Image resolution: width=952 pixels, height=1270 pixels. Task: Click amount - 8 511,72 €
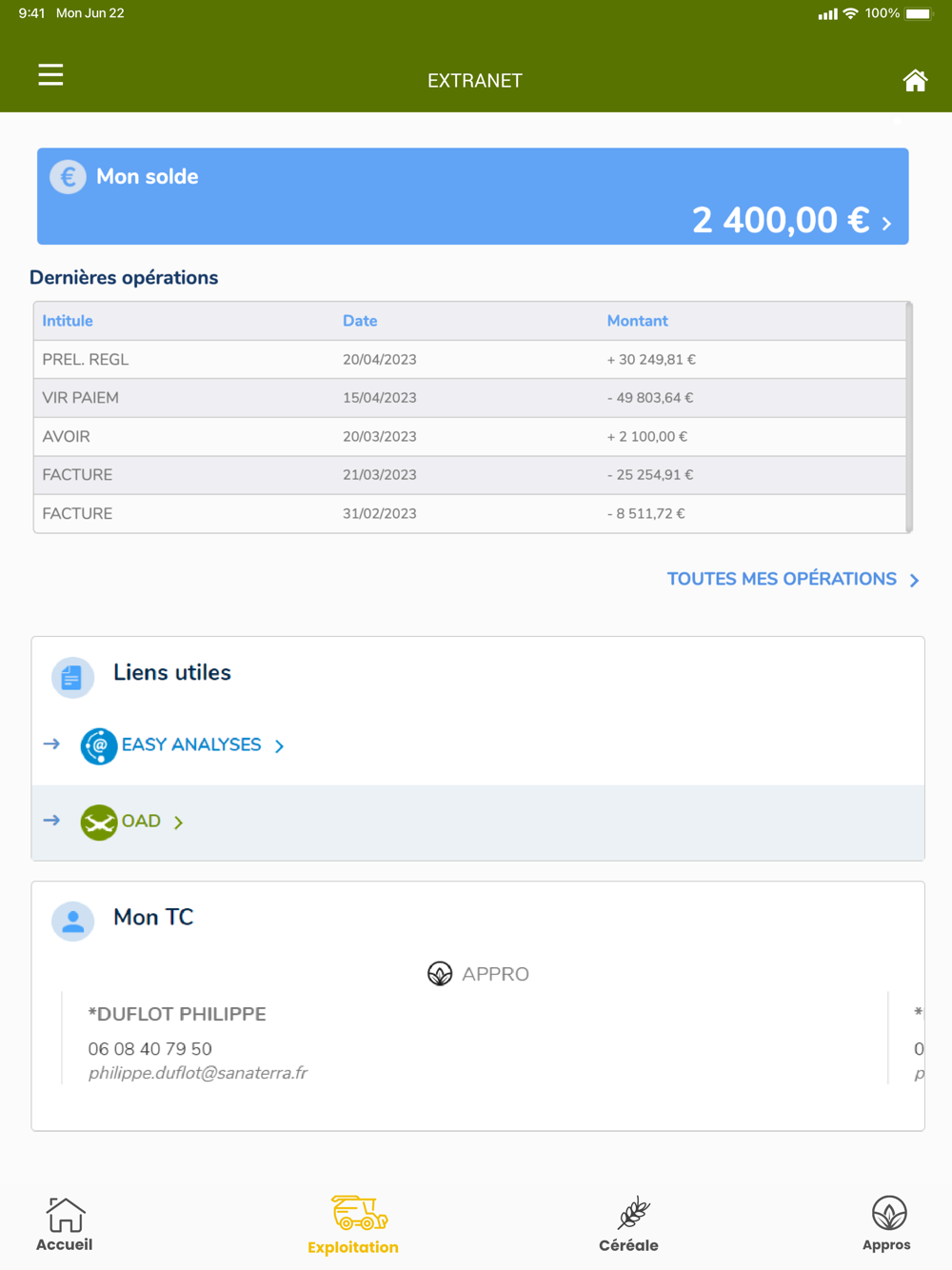pyautogui.click(x=646, y=513)
